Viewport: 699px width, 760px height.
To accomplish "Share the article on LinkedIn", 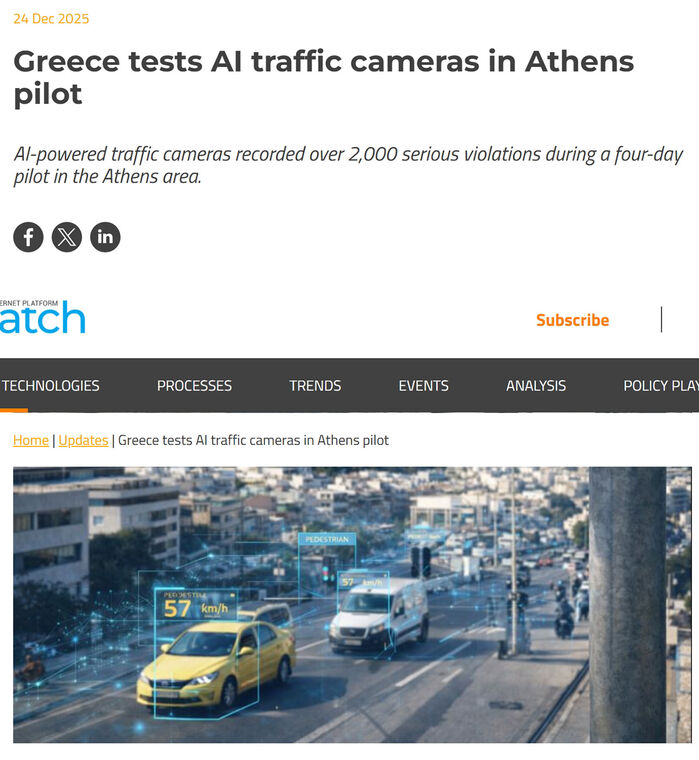I will 105,237.
